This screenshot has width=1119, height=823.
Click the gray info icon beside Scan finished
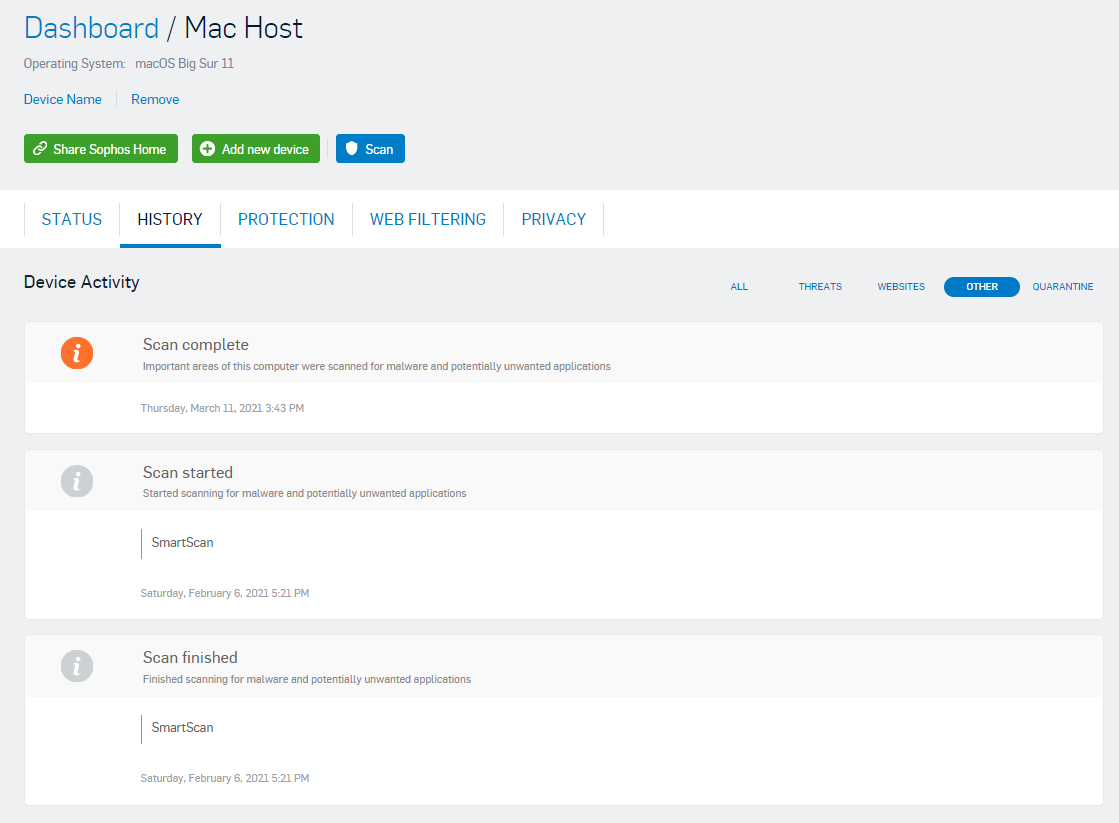(77, 666)
